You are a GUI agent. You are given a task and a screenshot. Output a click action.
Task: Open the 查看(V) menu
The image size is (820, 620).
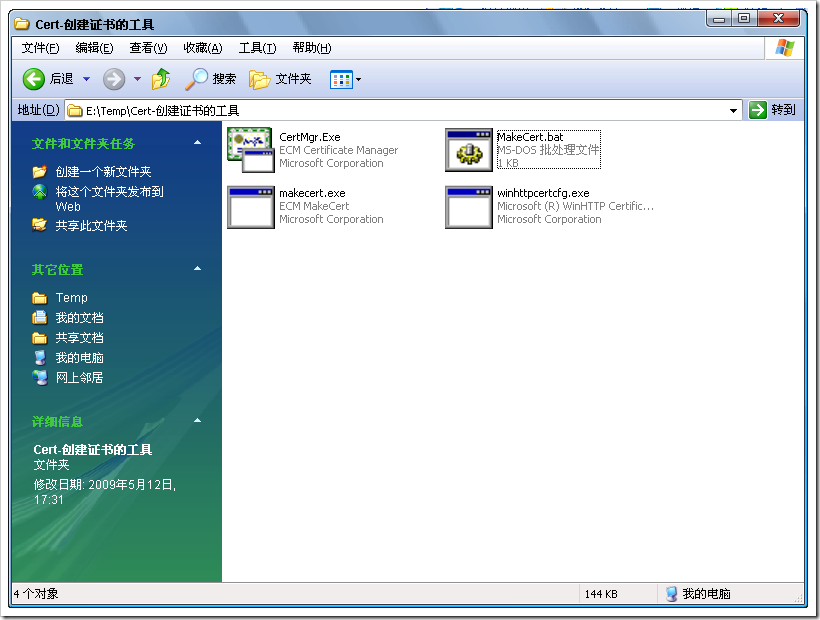coord(149,48)
